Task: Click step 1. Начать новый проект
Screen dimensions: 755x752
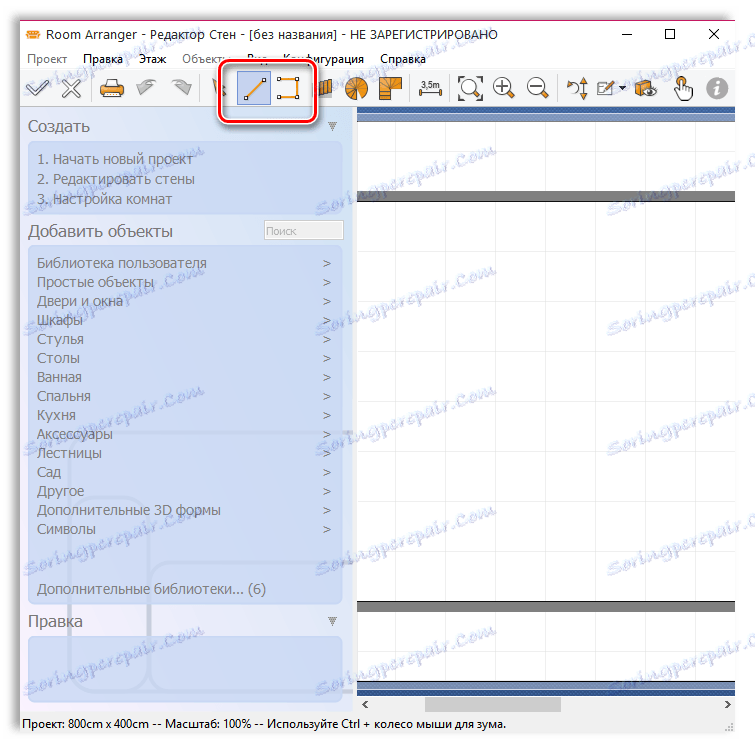Action: click(x=115, y=159)
